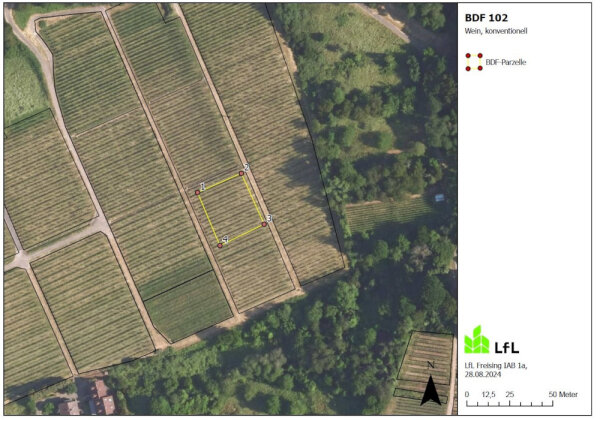Click the '50 Meter' scale label

(563, 395)
